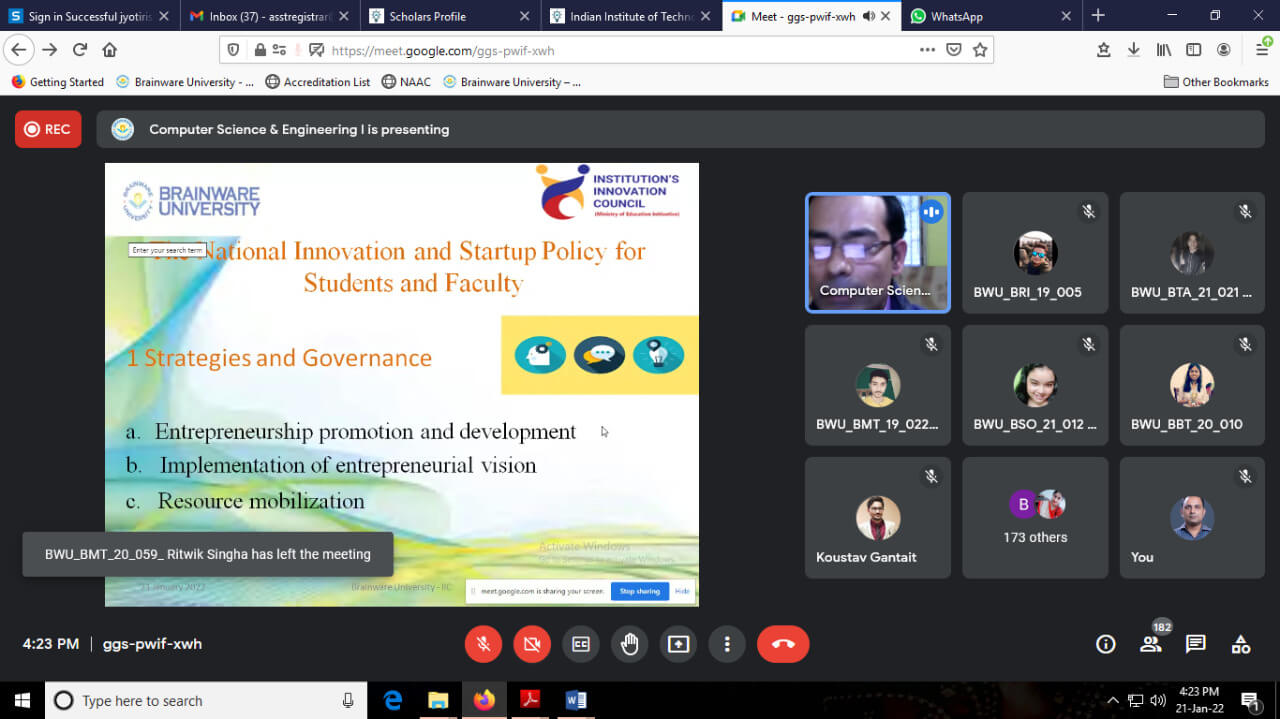Open the NAAC bookmark
This screenshot has width=1280, height=719.
point(407,82)
